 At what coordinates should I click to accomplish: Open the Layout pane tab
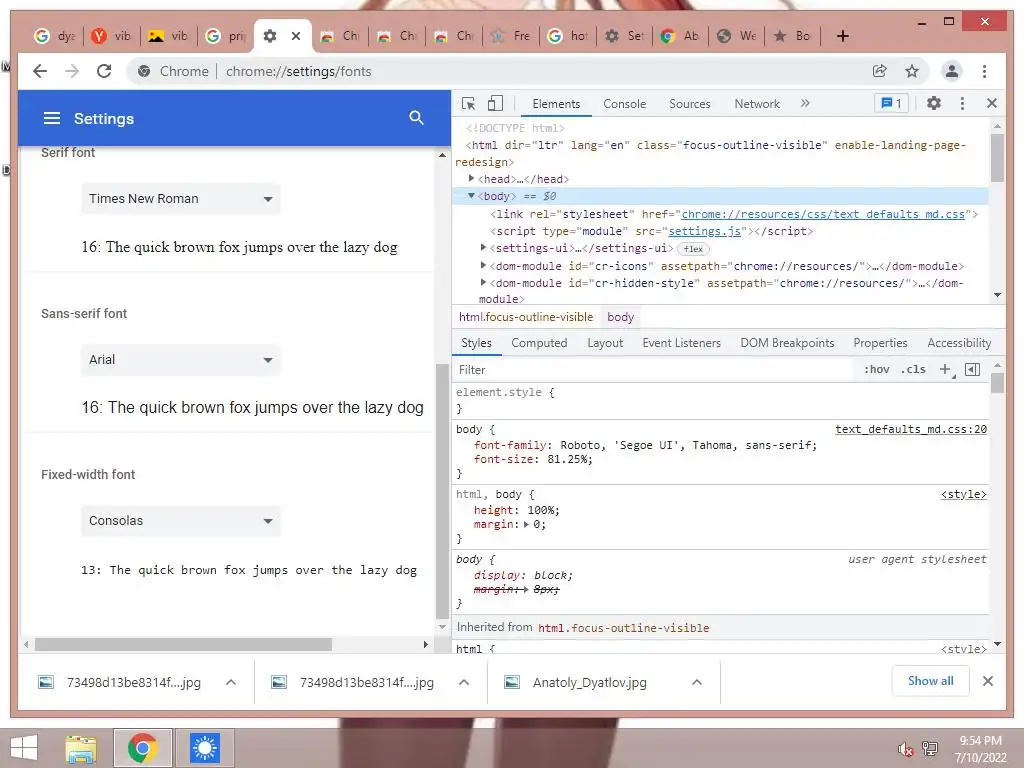605,343
